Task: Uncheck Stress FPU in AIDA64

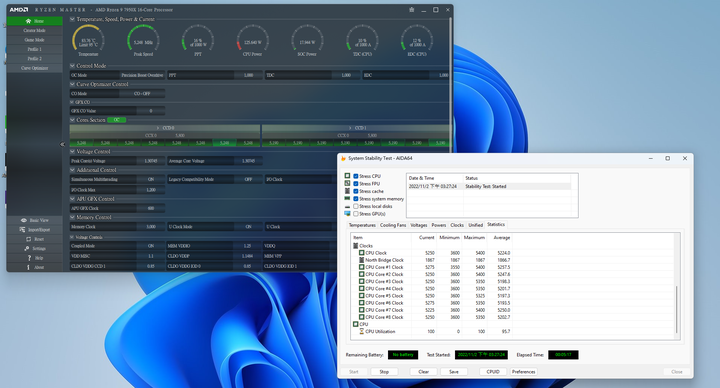Action: tap(356, 184)
